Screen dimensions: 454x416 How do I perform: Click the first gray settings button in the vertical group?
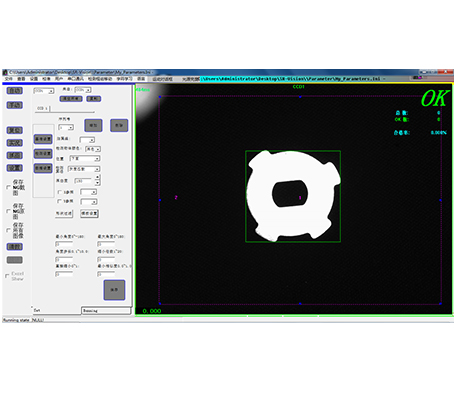43,139
